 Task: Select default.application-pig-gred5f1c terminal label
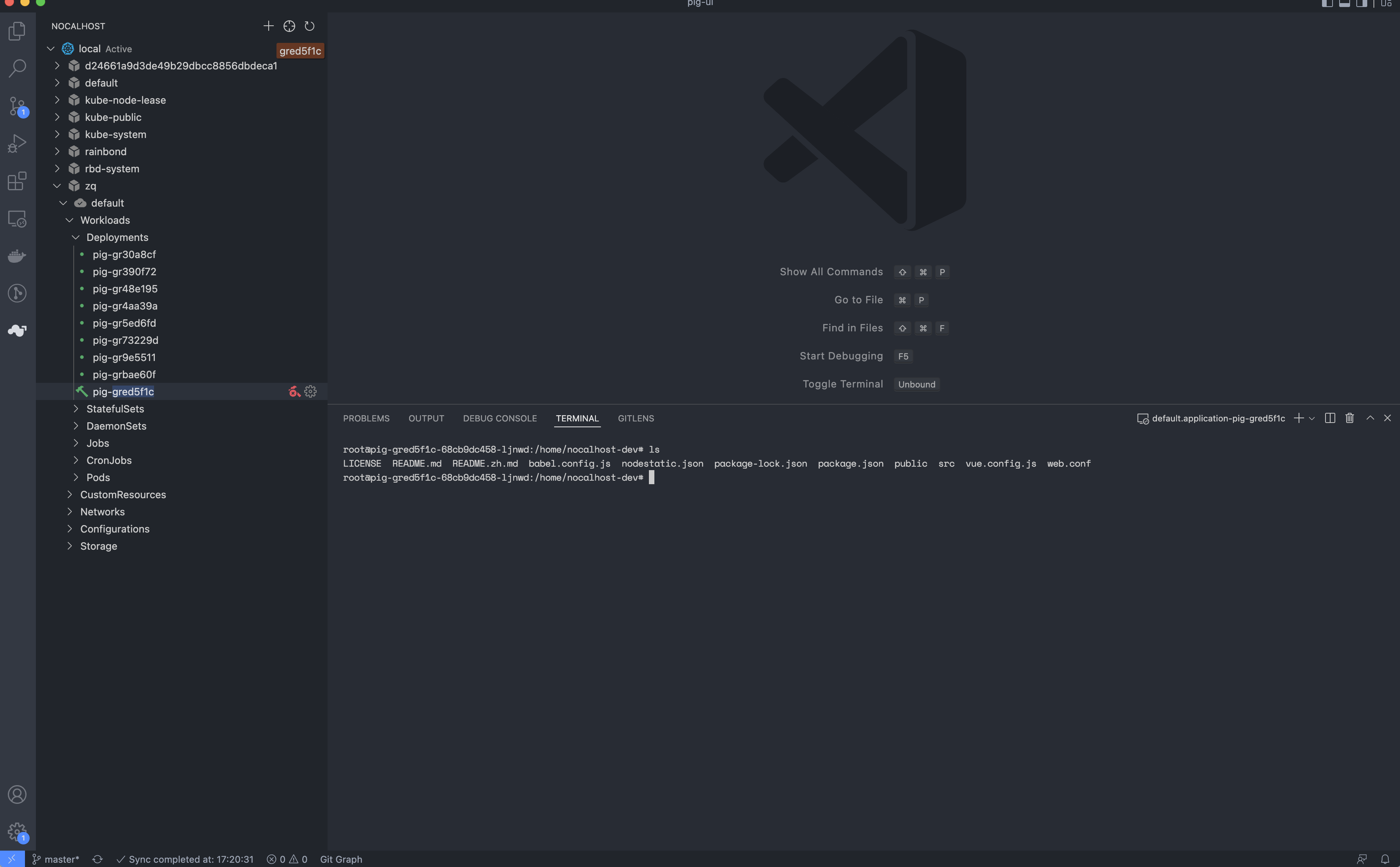[x=1211, y=419]
